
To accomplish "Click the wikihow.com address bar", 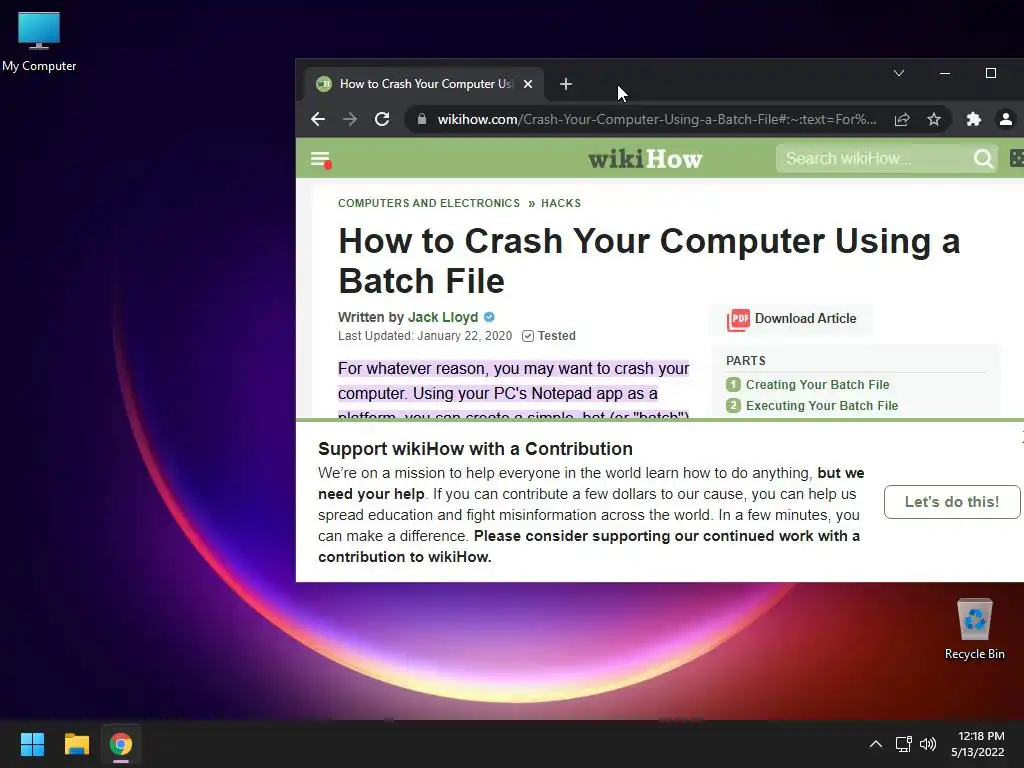I will 656,120.
